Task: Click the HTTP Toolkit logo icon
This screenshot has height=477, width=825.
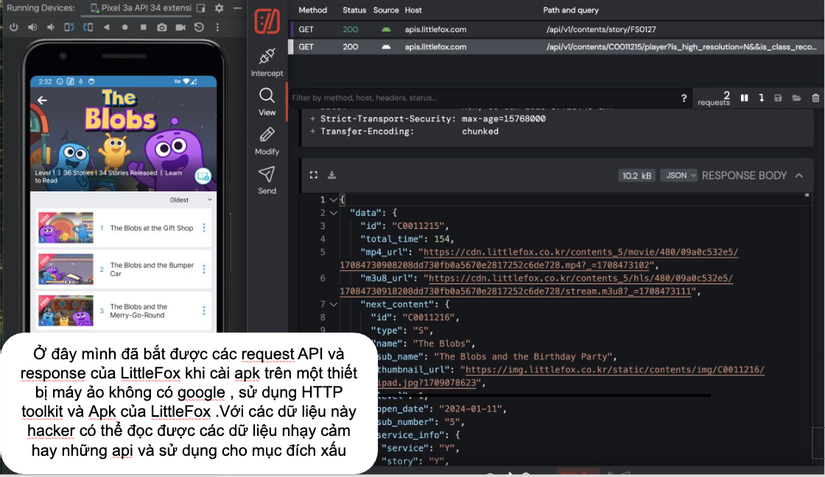Action: point(267,21)
